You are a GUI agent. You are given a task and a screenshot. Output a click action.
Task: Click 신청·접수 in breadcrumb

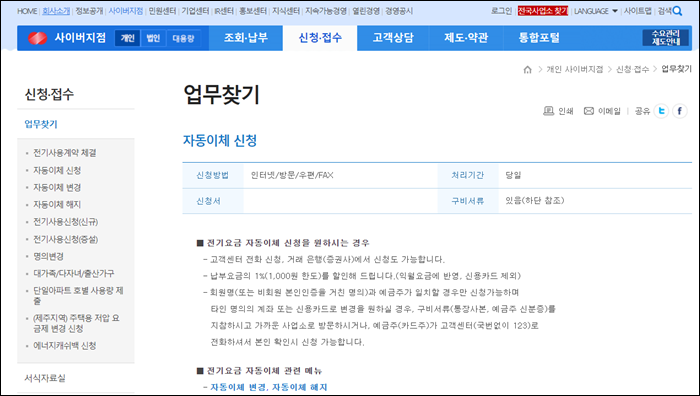(632, 69)
